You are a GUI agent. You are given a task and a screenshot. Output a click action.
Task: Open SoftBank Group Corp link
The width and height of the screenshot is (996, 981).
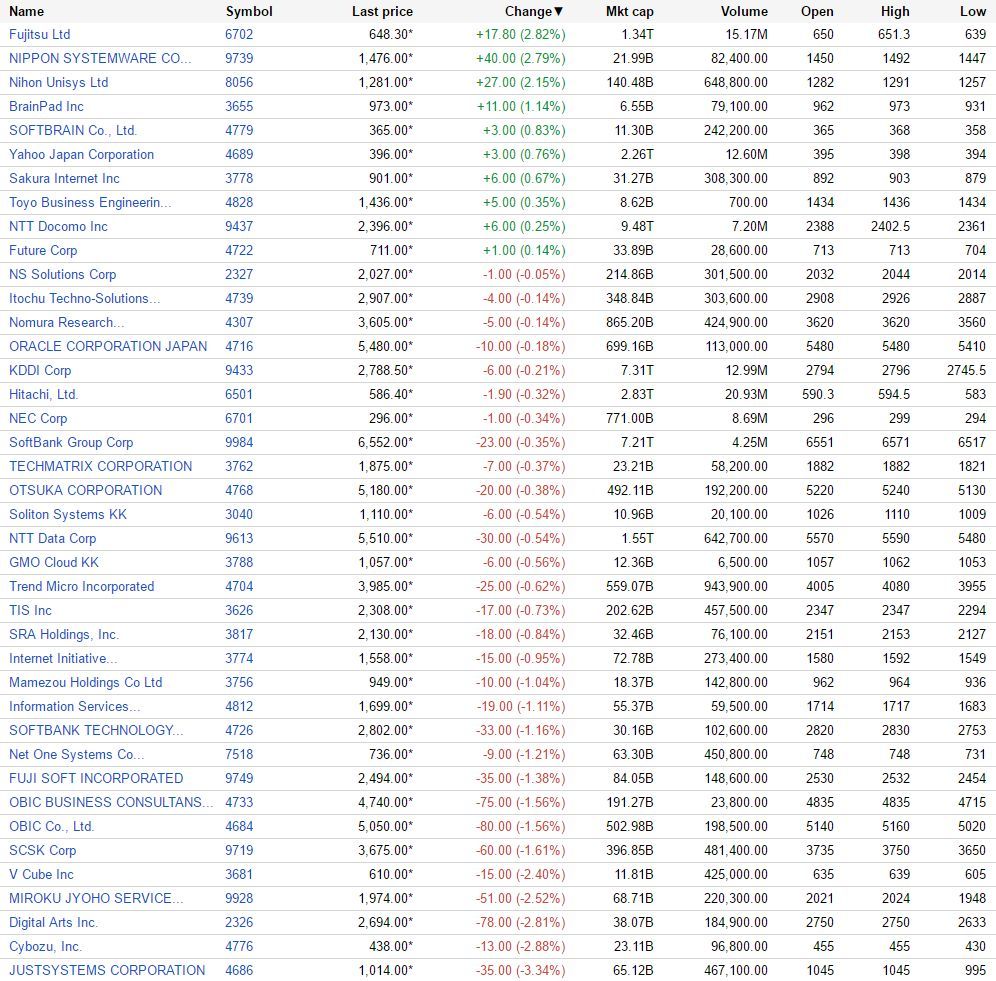71,442
